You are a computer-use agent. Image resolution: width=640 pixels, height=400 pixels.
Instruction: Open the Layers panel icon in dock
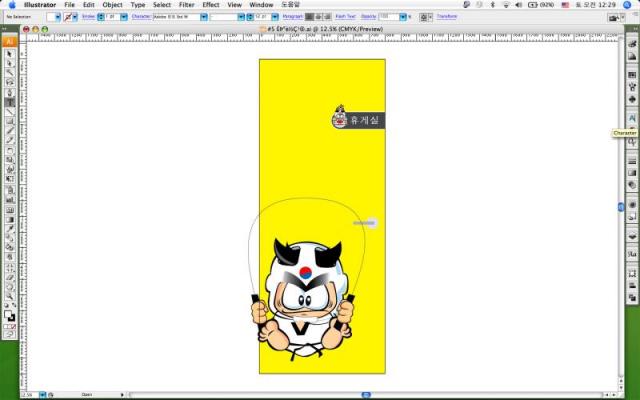[632, 235]
